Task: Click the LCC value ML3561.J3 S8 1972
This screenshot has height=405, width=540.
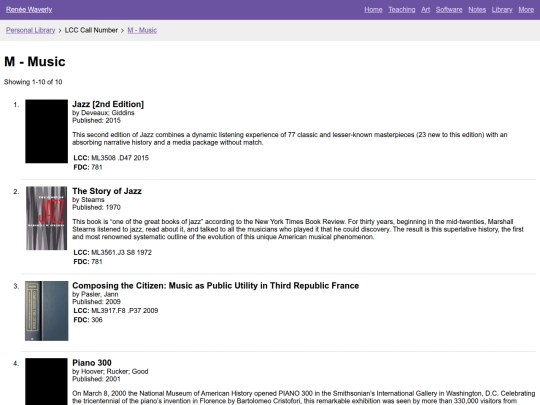Action: 121,252
